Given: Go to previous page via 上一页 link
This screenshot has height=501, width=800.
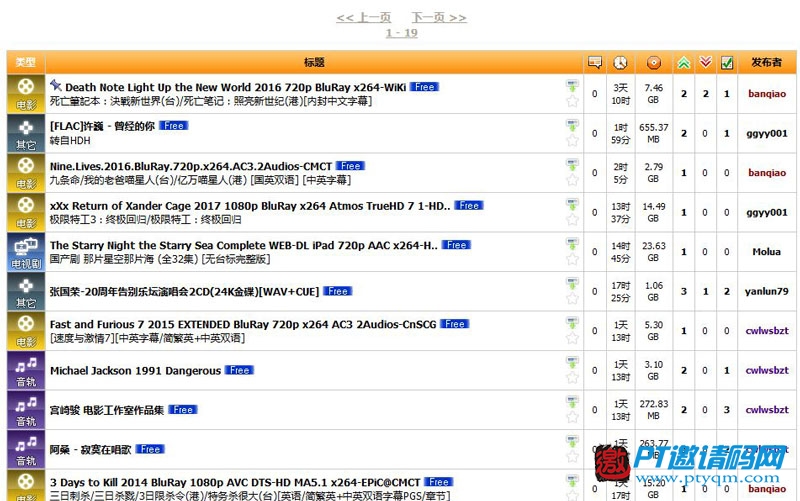Looking at the screenshot, I should (x=364, y=17).
